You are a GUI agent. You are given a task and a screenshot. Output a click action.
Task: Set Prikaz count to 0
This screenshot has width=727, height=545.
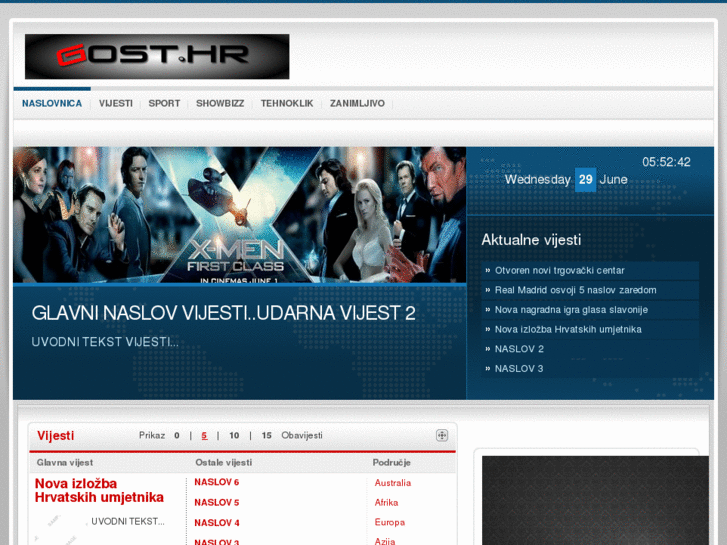coord(177,436)
